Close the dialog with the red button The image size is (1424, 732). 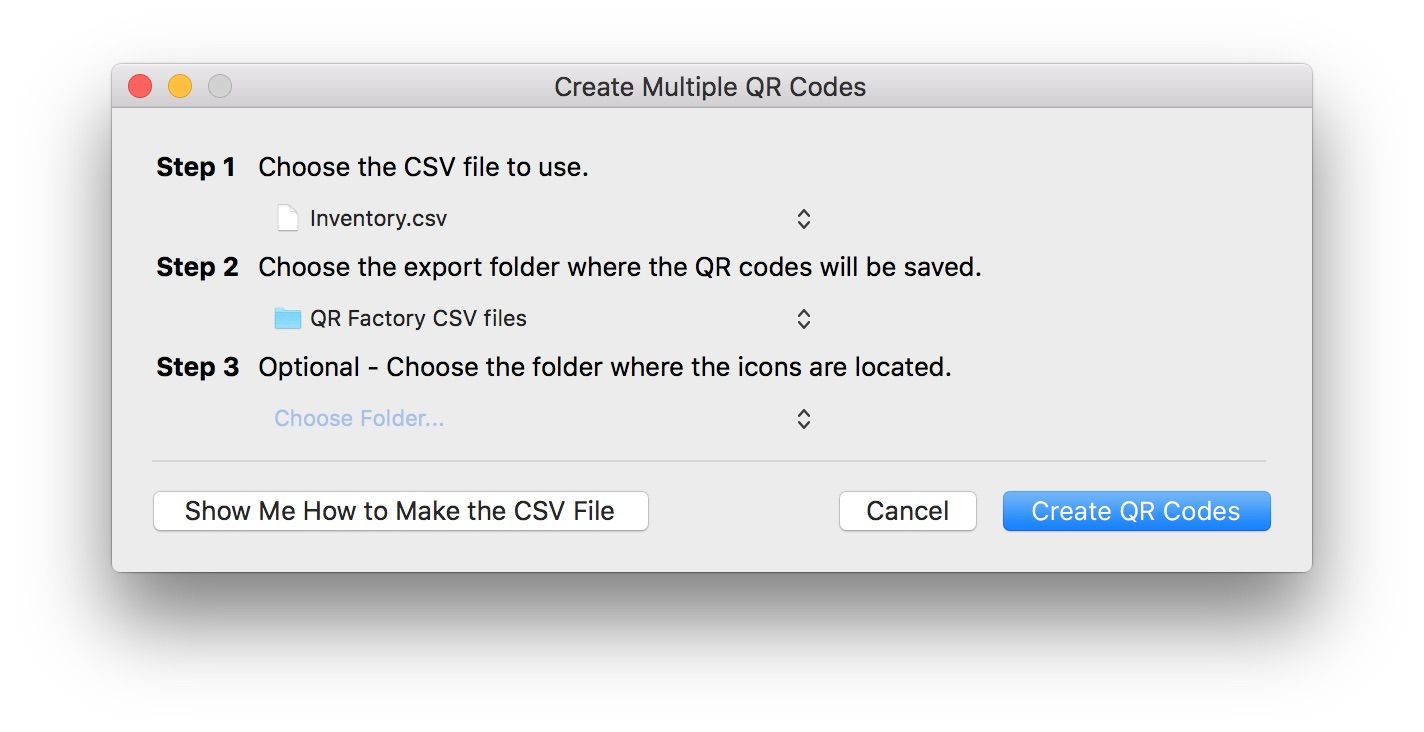(140, 87)
